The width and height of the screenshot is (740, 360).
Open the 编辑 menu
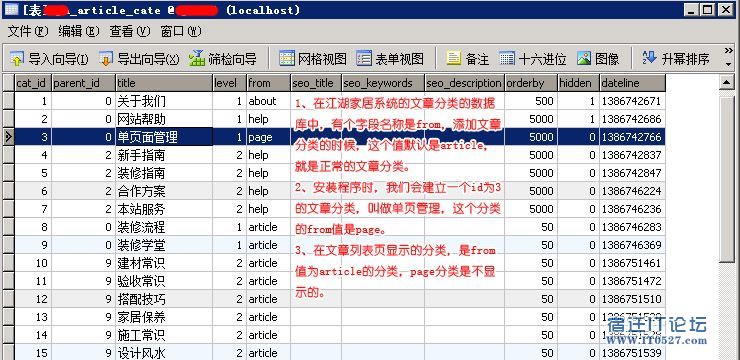(x=79, y=32)
